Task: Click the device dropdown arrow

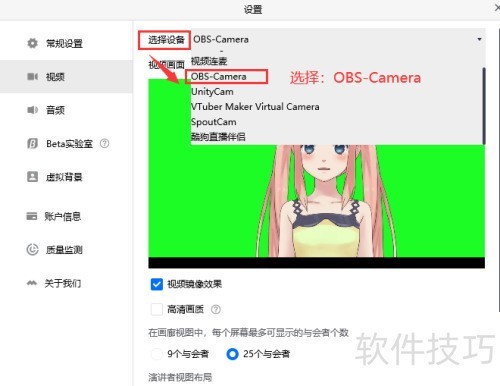Action: point(479,39)
